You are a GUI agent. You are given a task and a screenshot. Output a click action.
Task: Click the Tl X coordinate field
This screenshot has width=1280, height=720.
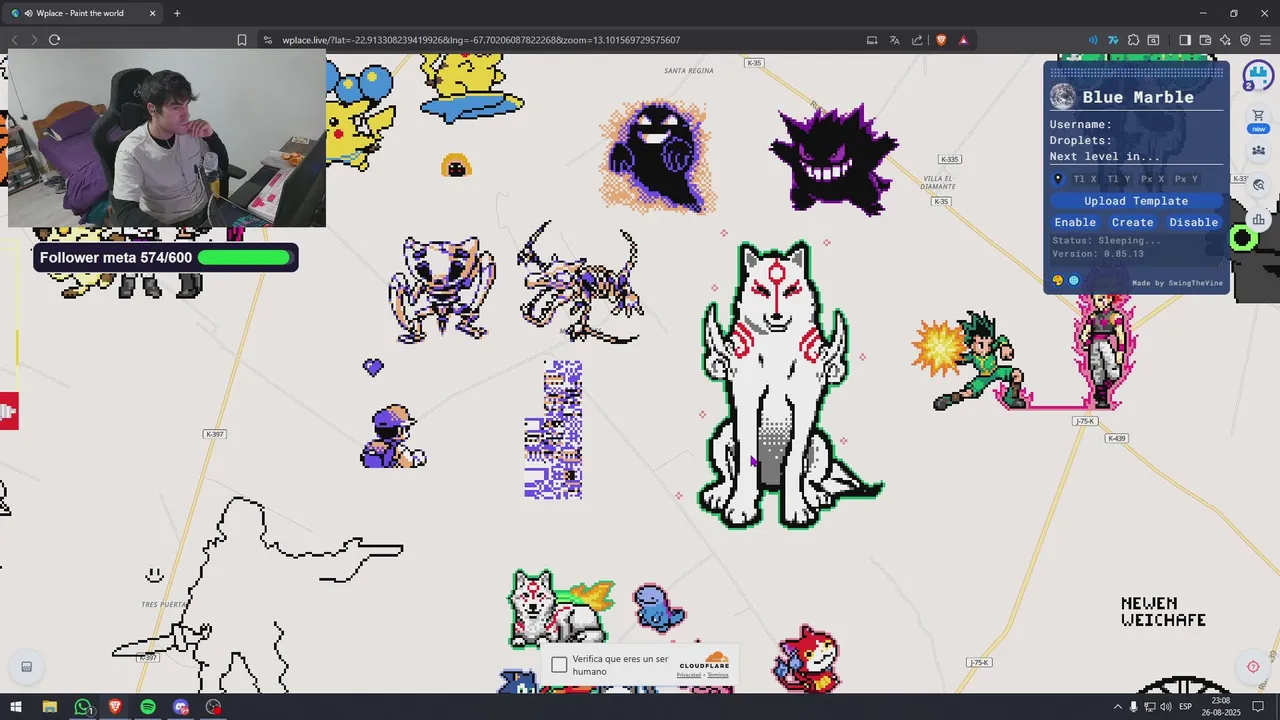(1085, 179)
